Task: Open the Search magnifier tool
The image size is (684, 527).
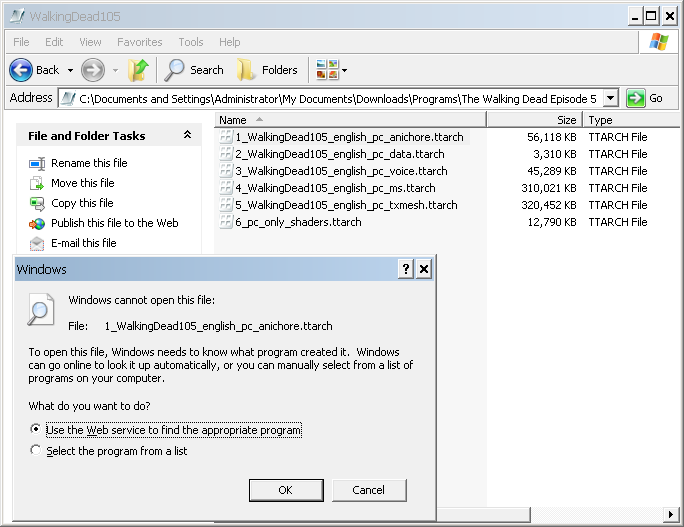Action: coord(194,70)
